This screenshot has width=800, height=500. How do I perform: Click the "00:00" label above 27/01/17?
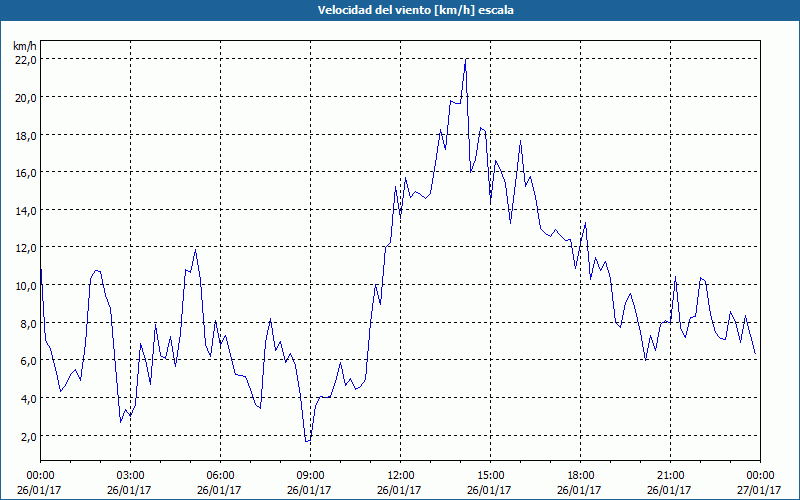point(760,476)
